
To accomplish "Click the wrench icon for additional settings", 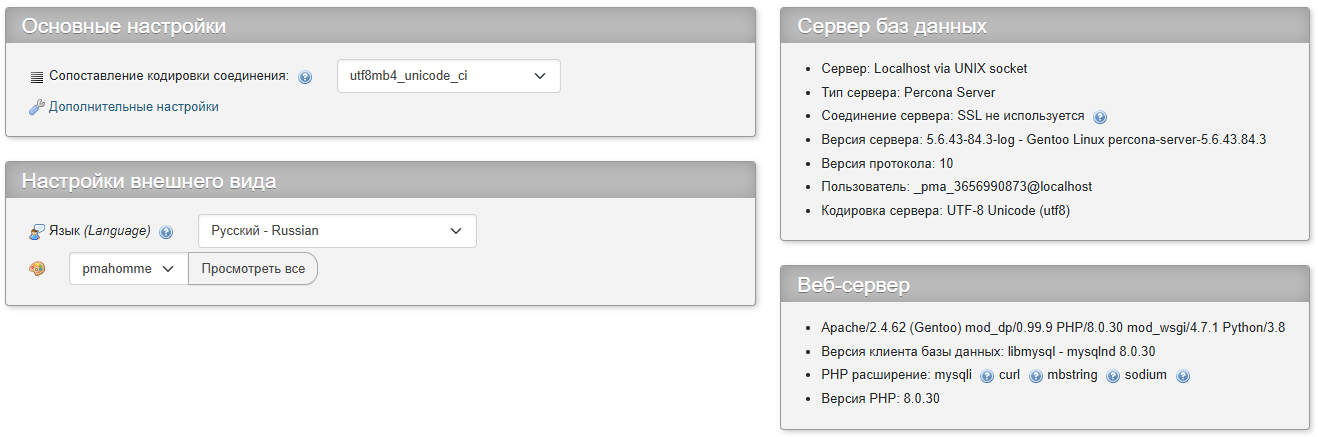I will (x=37, y=107).
